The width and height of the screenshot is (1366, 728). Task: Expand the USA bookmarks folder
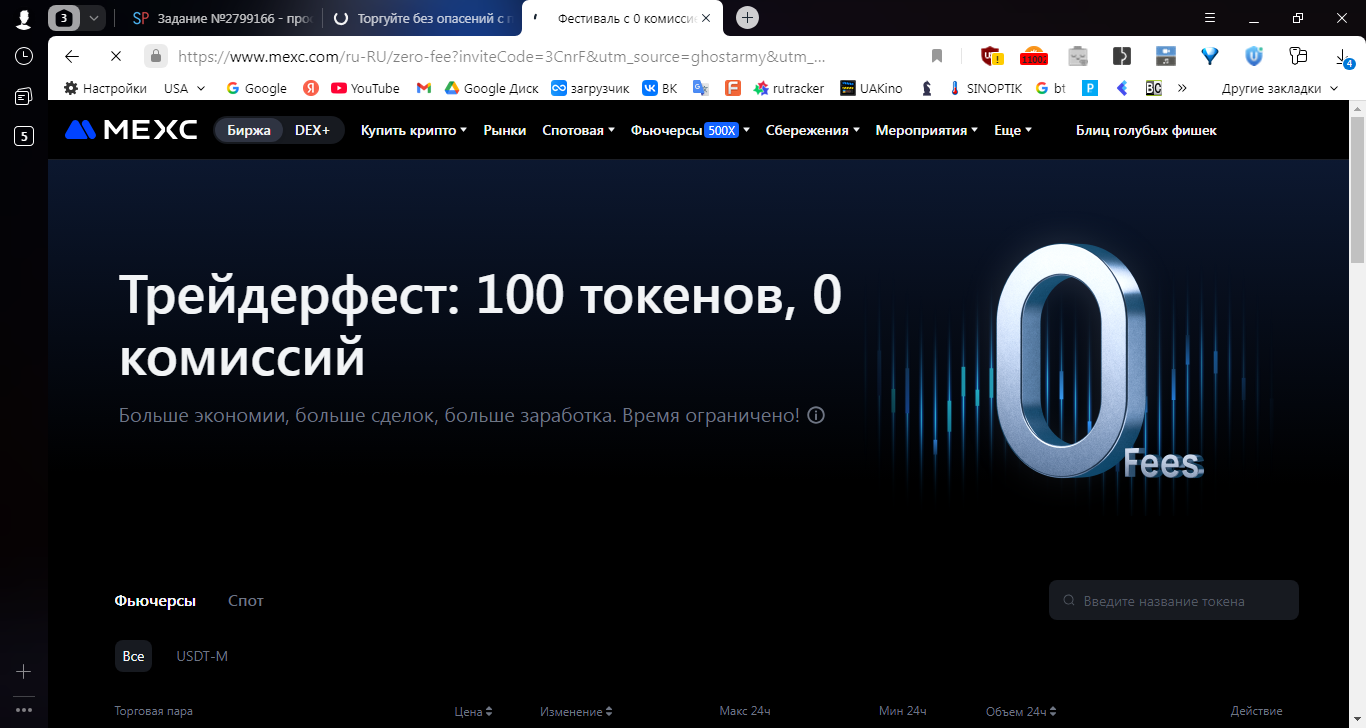pyautogui.click(x=185, y=88)
